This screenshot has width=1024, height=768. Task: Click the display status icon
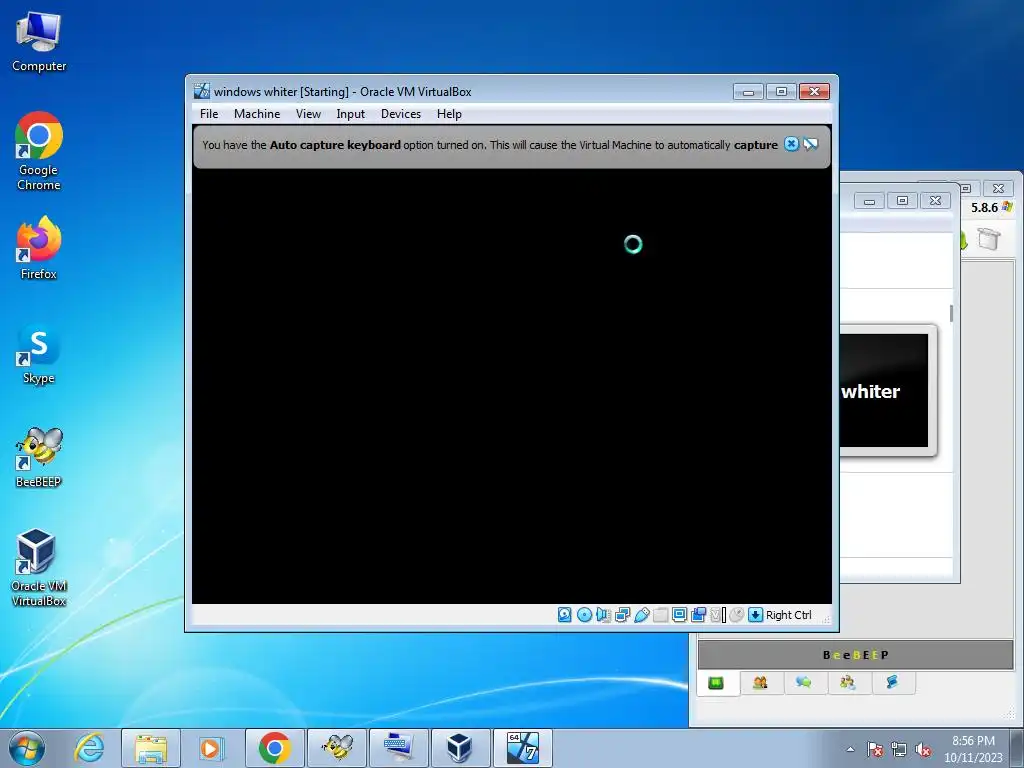[x=679, y=615]
